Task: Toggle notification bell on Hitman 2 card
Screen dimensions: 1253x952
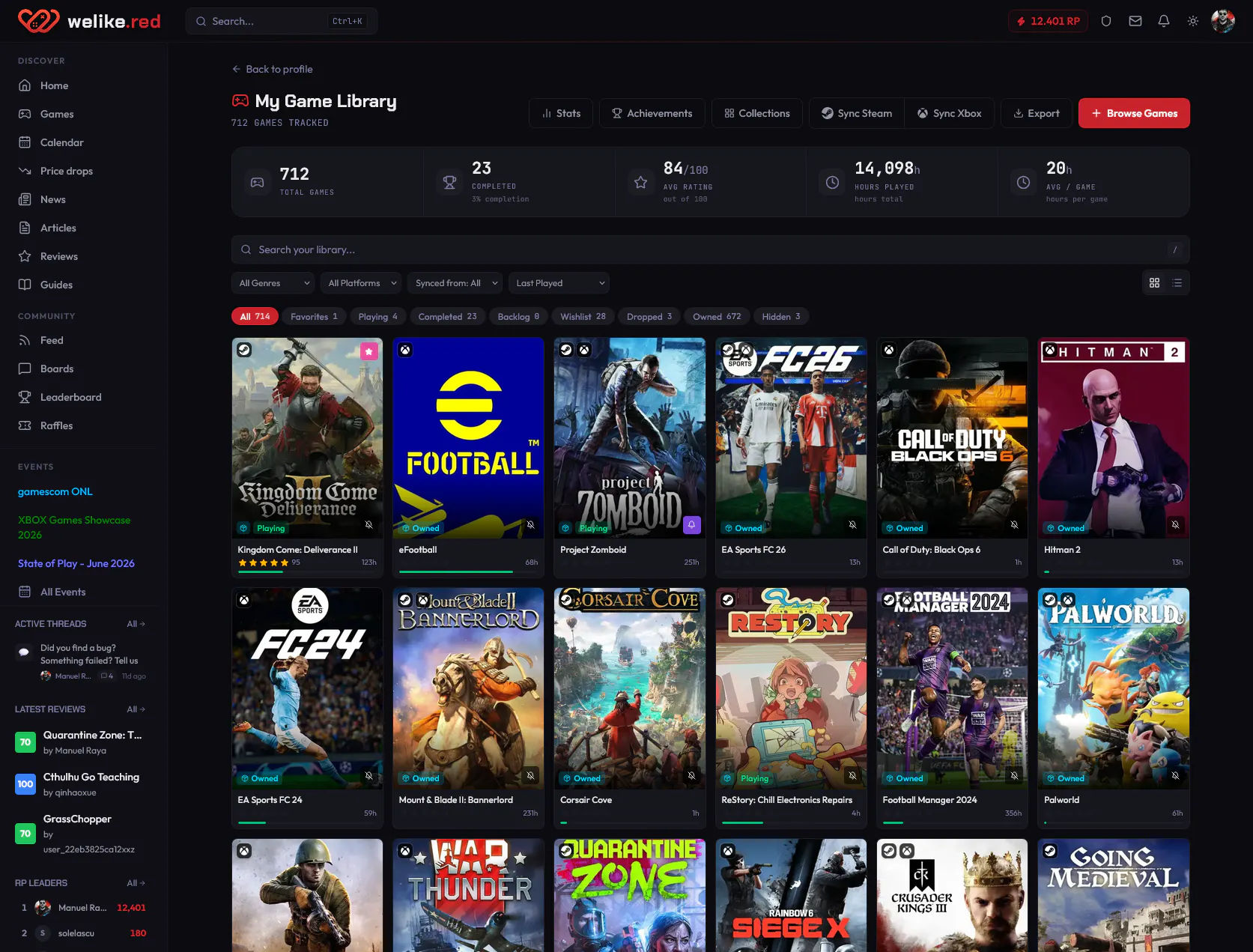Action: [1175, 524]
